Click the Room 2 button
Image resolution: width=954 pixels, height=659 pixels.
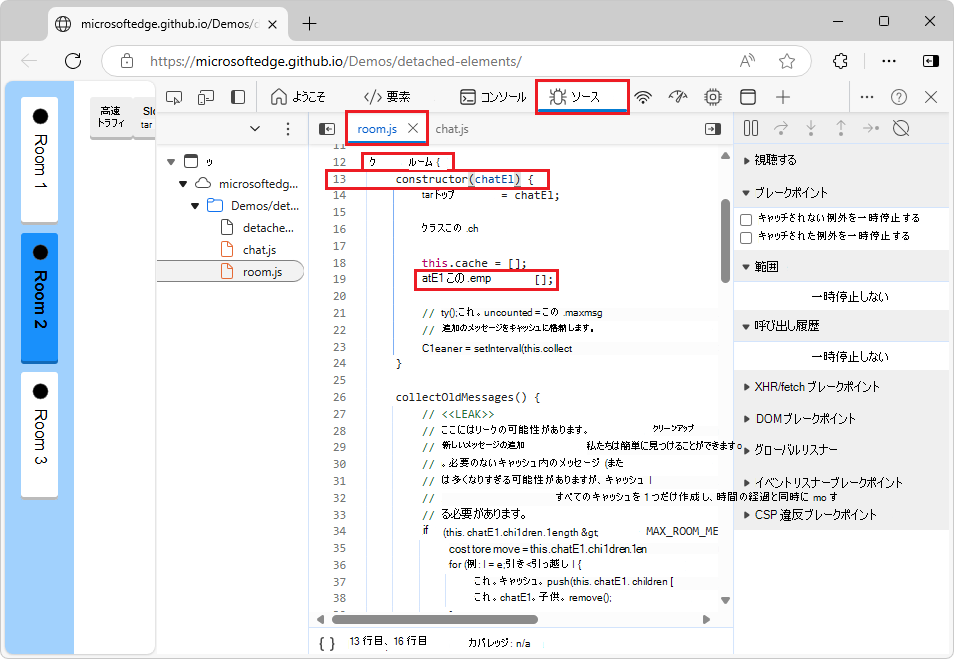40,298
